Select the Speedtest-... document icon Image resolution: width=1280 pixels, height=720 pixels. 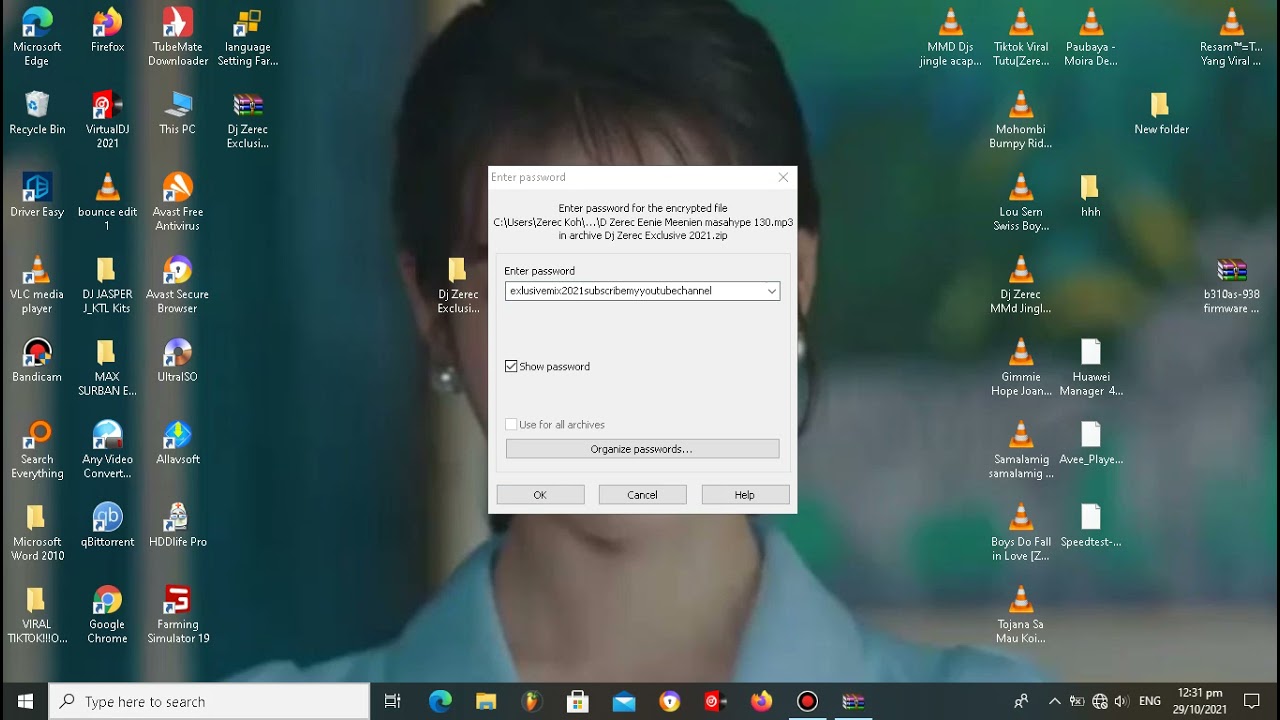pos(1091,526)
